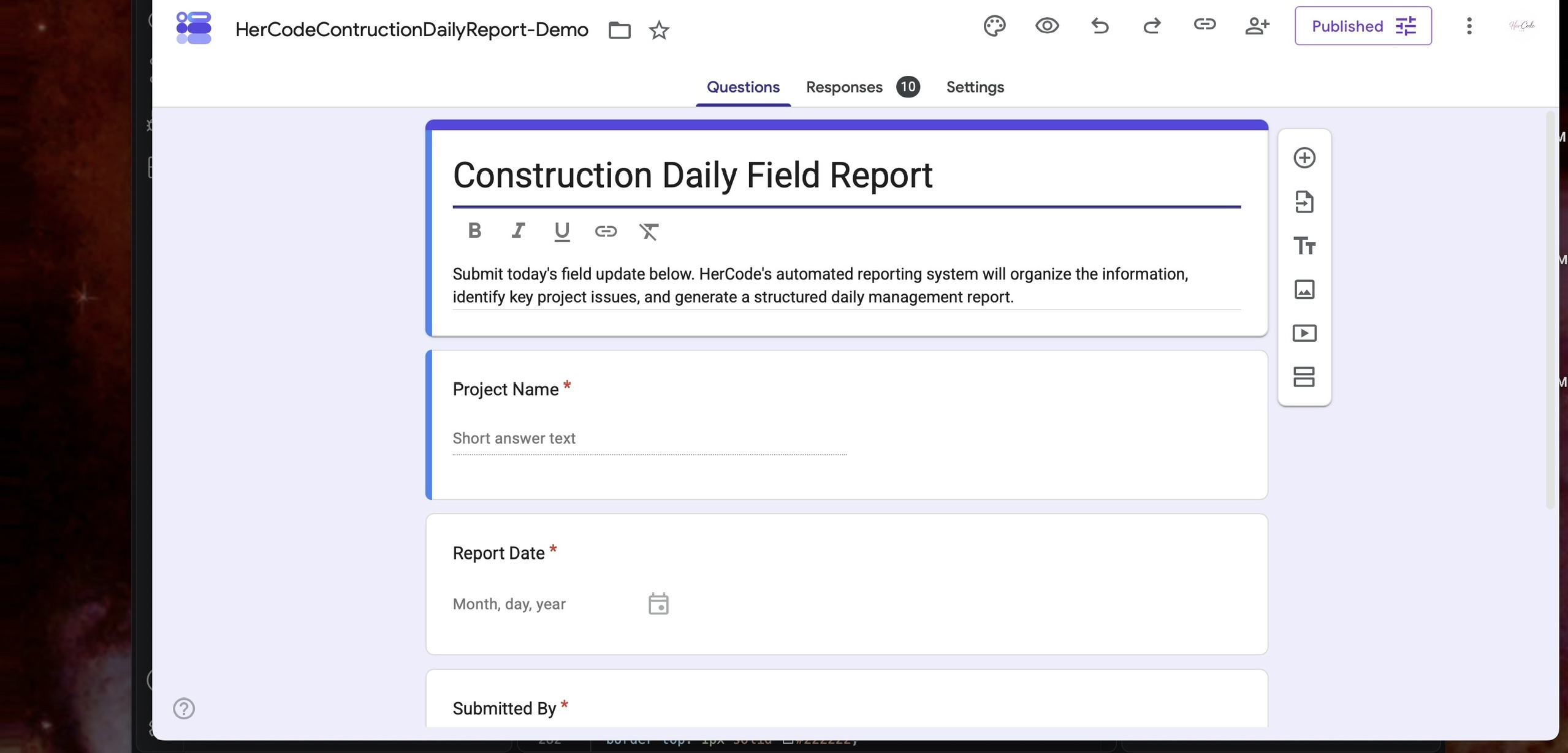Click the Month, day, year field
1568x753 pixels.
coord(509,604)
